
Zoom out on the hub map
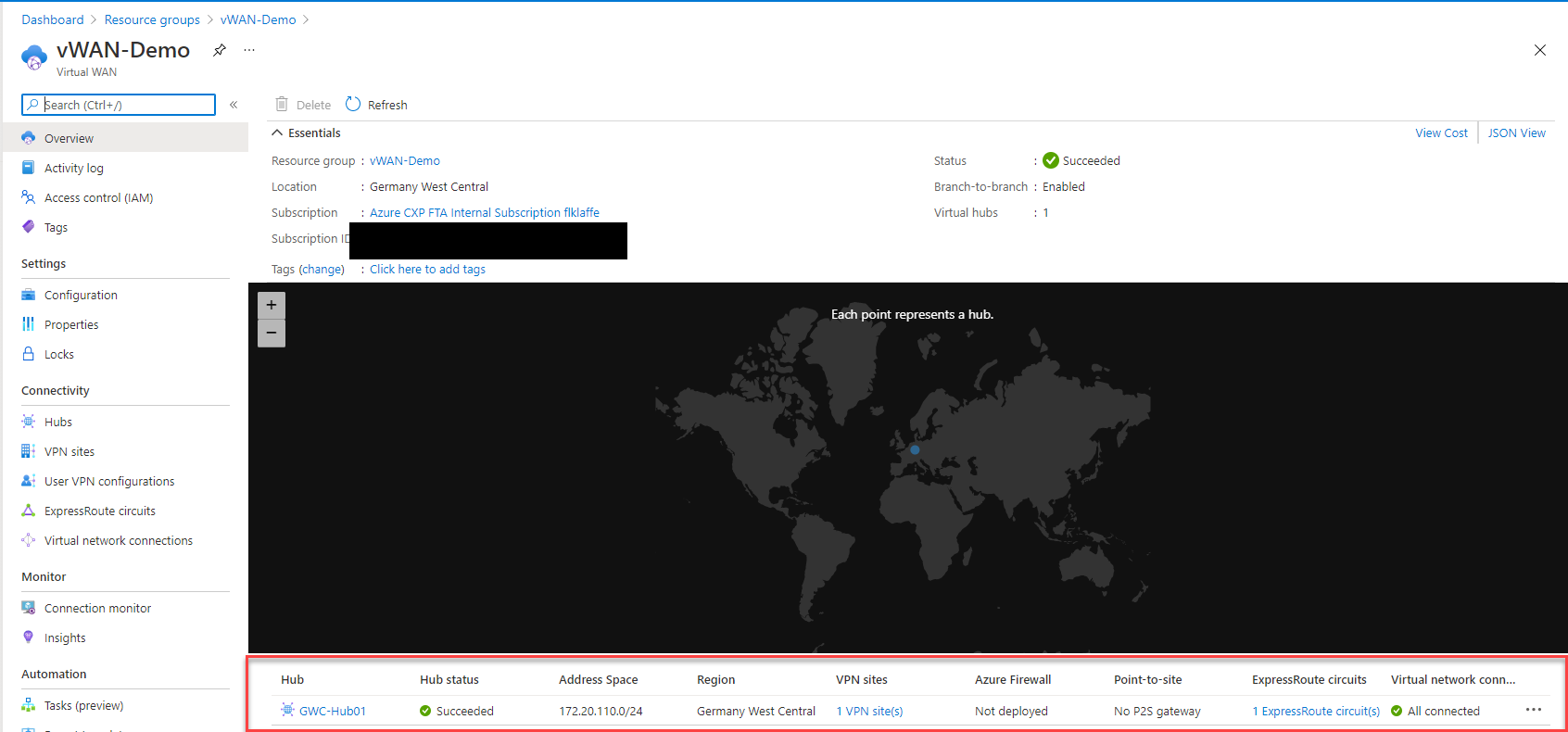coord(272,333)
